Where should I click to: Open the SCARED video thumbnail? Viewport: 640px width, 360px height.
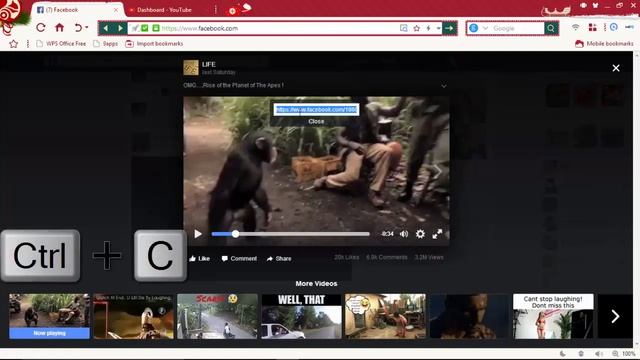tap(217, 316)
